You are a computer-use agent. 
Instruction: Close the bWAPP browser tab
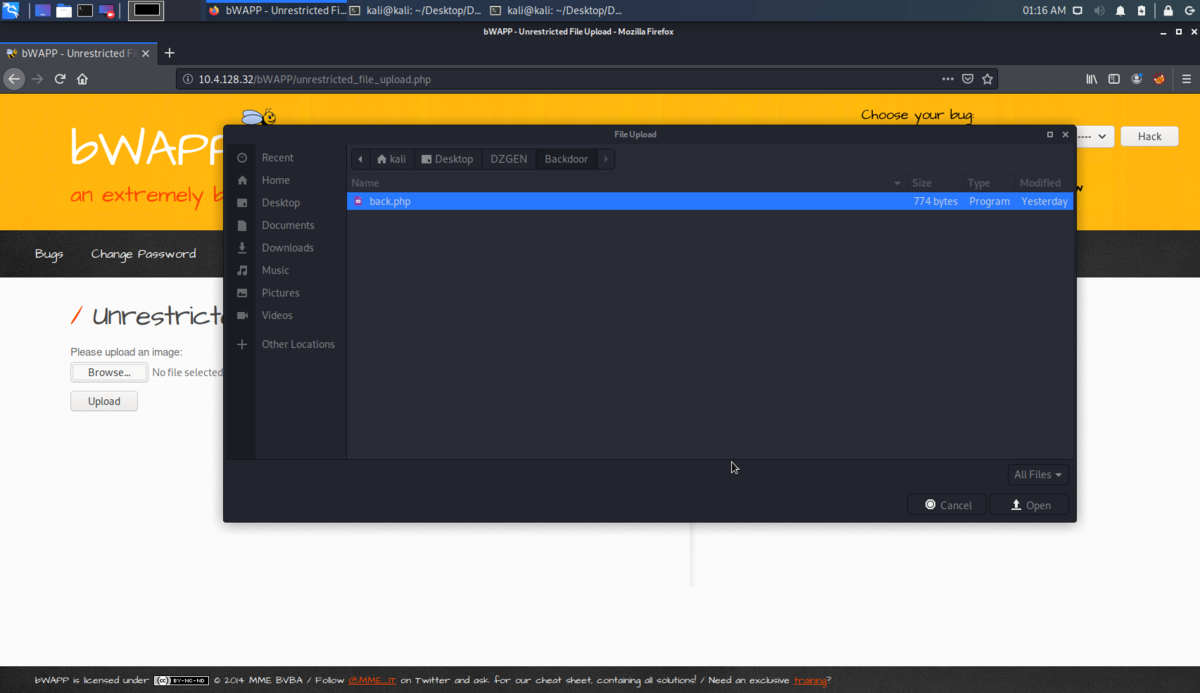144,53
